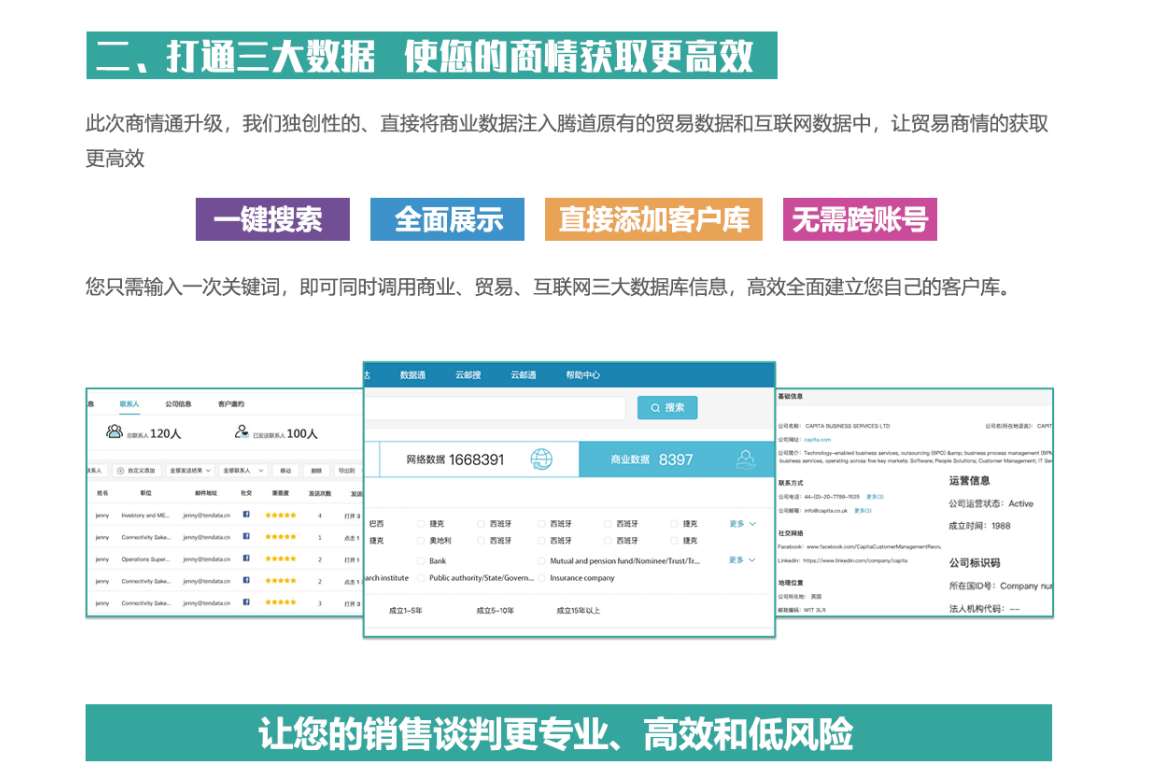Click the Facebook icon in last contact row
This screenshot has height=776, width=1151.
pos(246,602)
